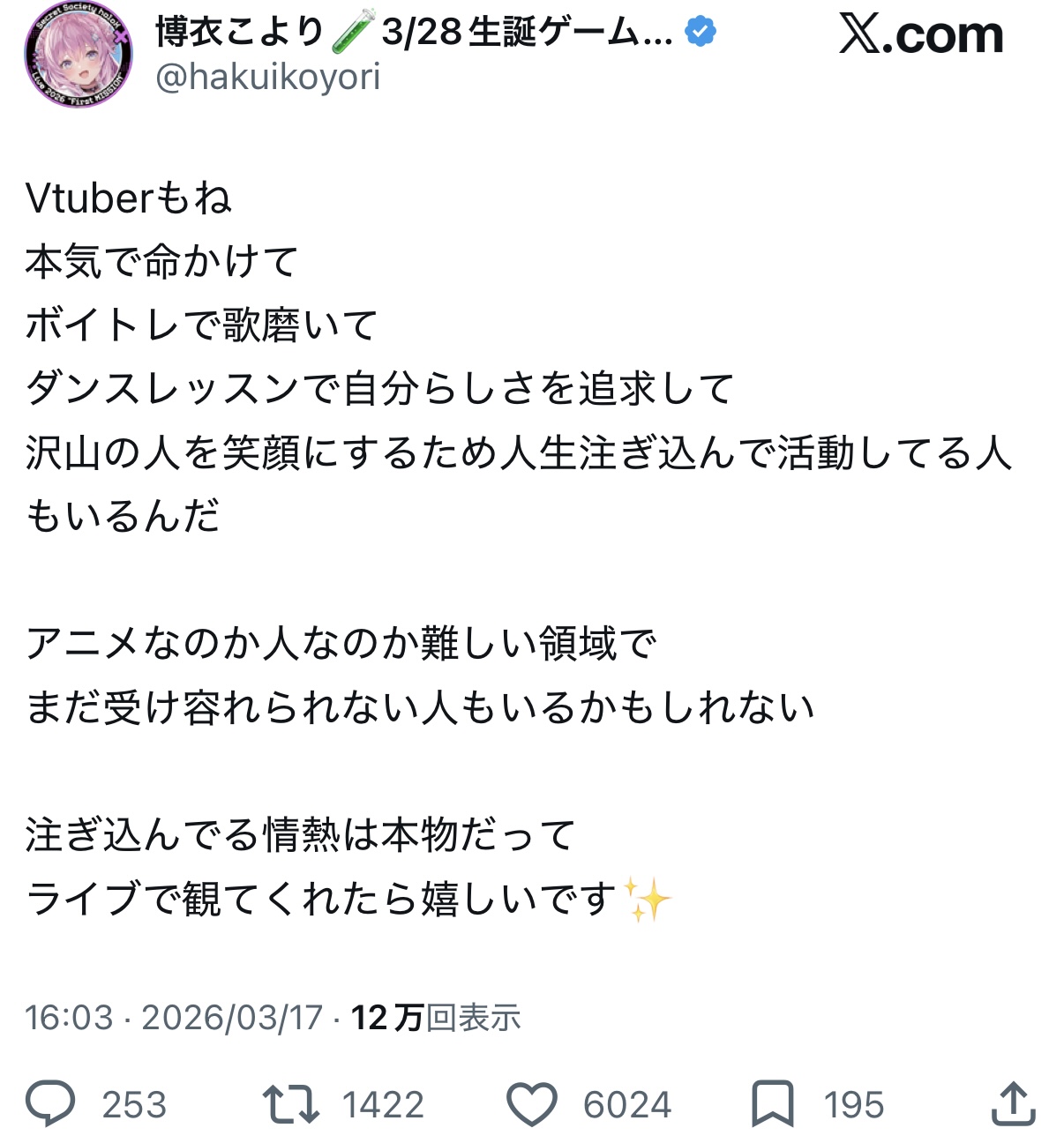View the 12万回表示 view count details

click(436, 1018)
